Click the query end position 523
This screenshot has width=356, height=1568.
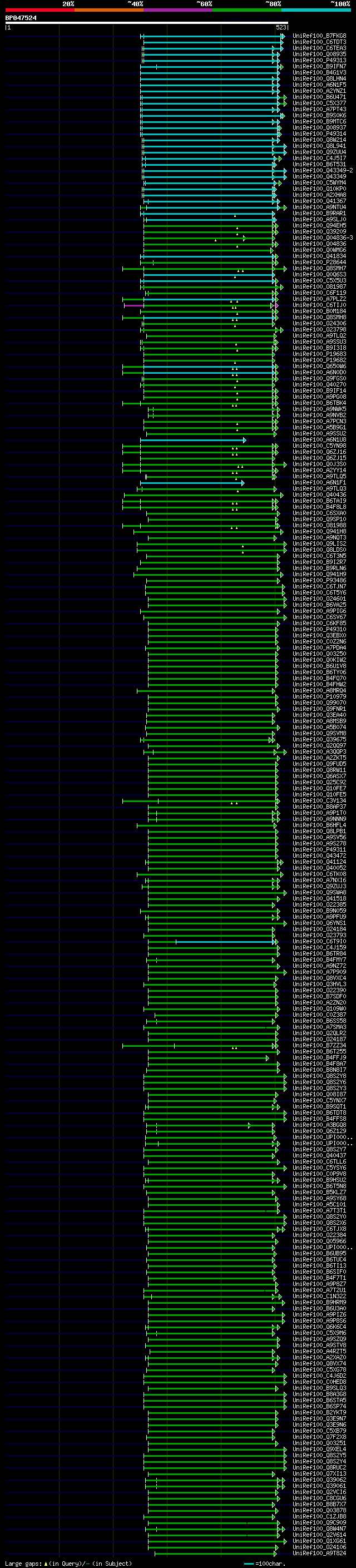click(x=281, y=27)
